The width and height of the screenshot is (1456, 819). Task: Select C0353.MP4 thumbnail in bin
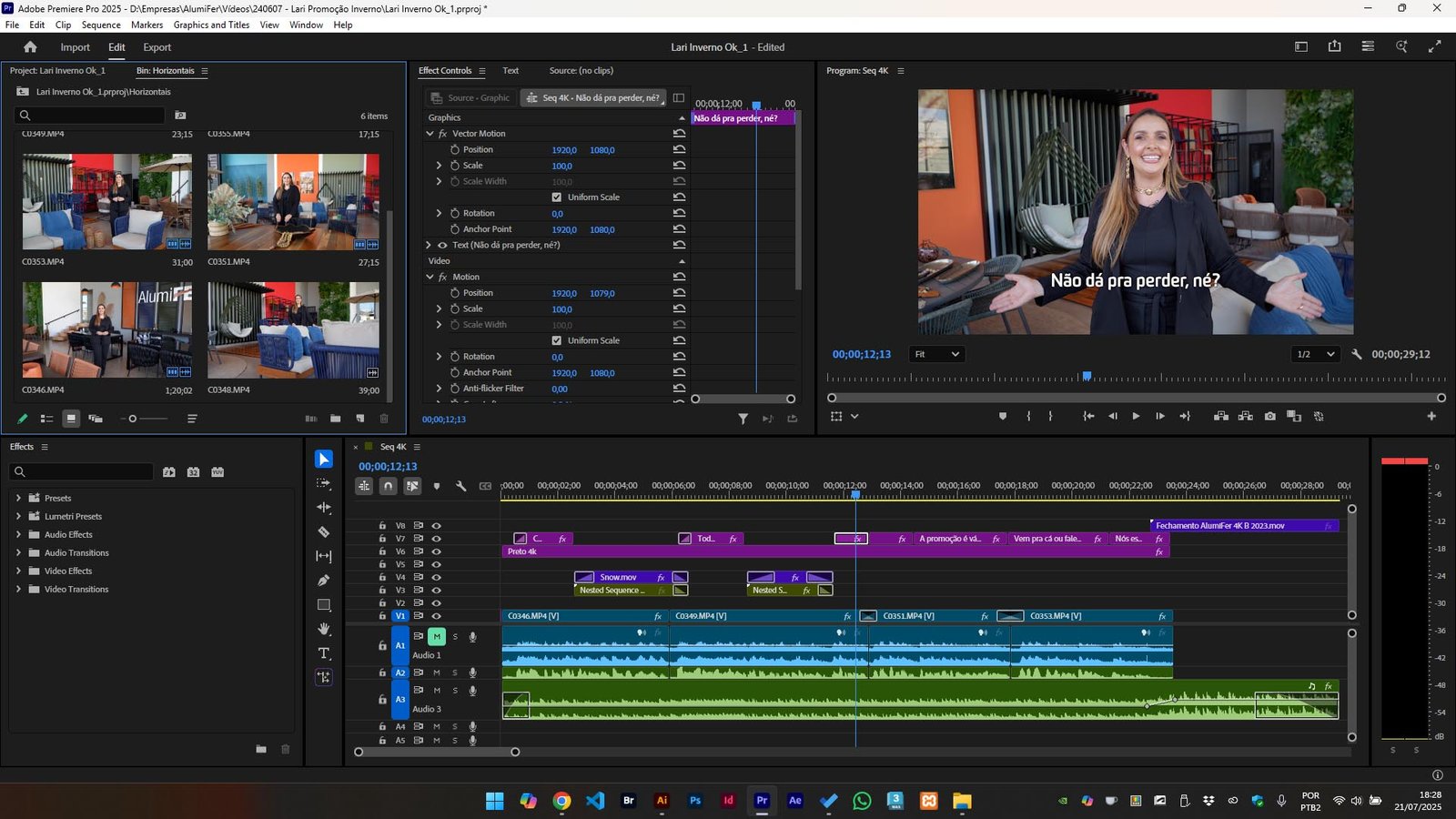click(107, 202)
